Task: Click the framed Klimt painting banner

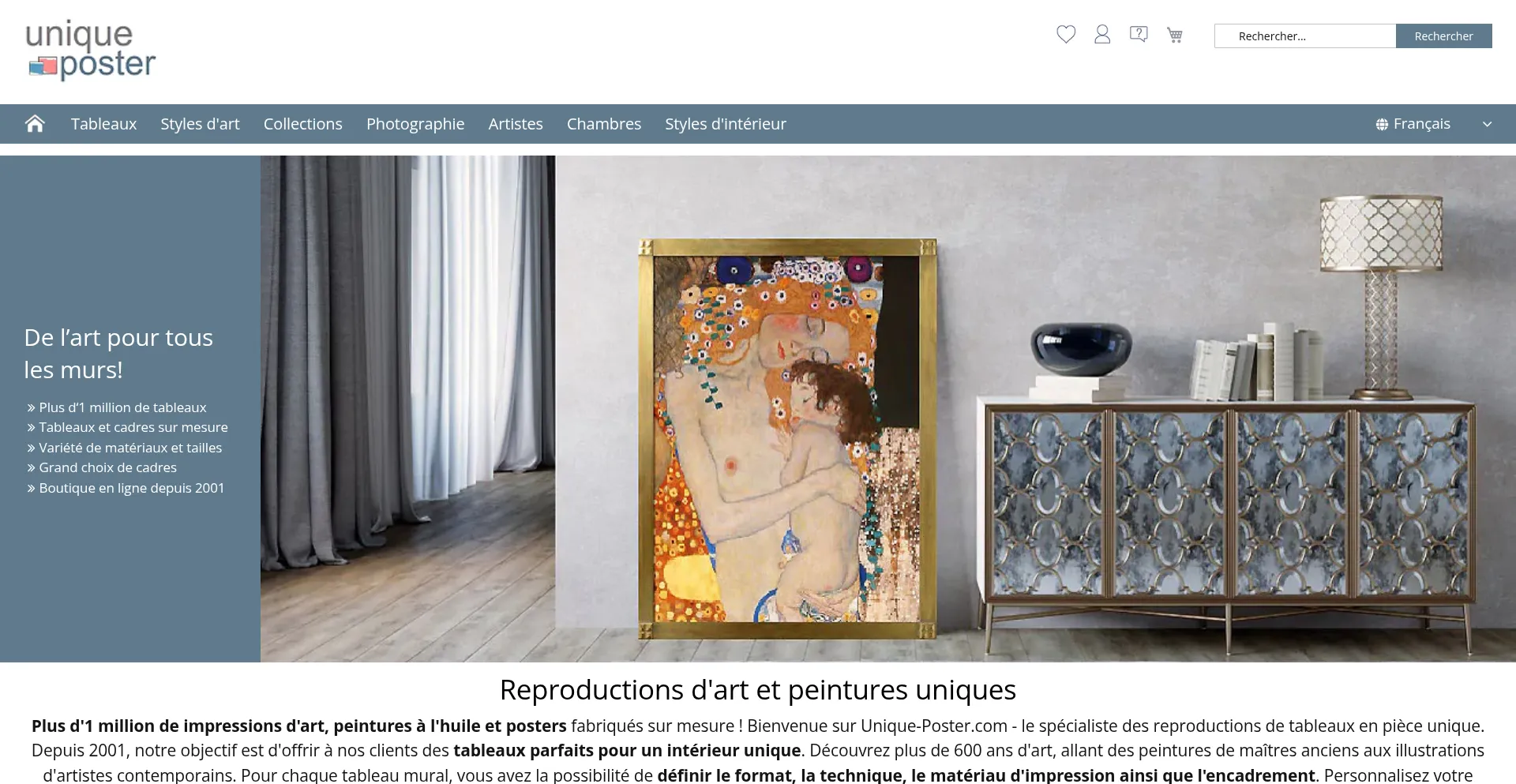Action: tap(787, 438)
